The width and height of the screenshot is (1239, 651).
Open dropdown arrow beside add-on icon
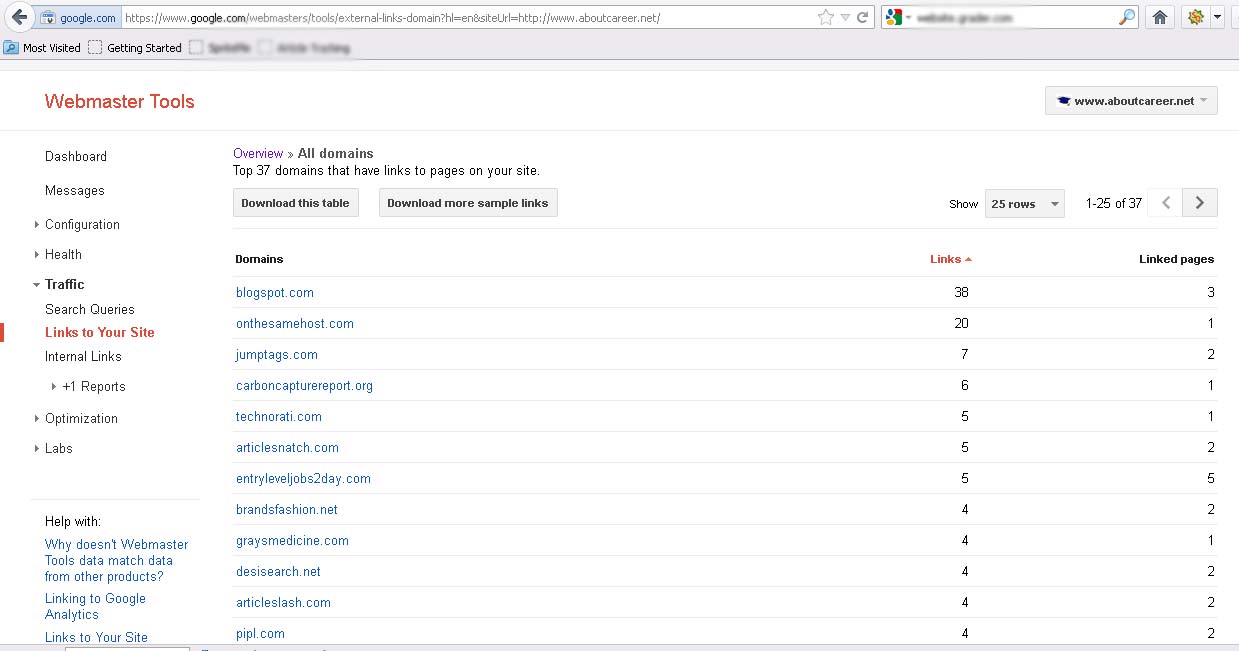click(x=1217, y=17)
